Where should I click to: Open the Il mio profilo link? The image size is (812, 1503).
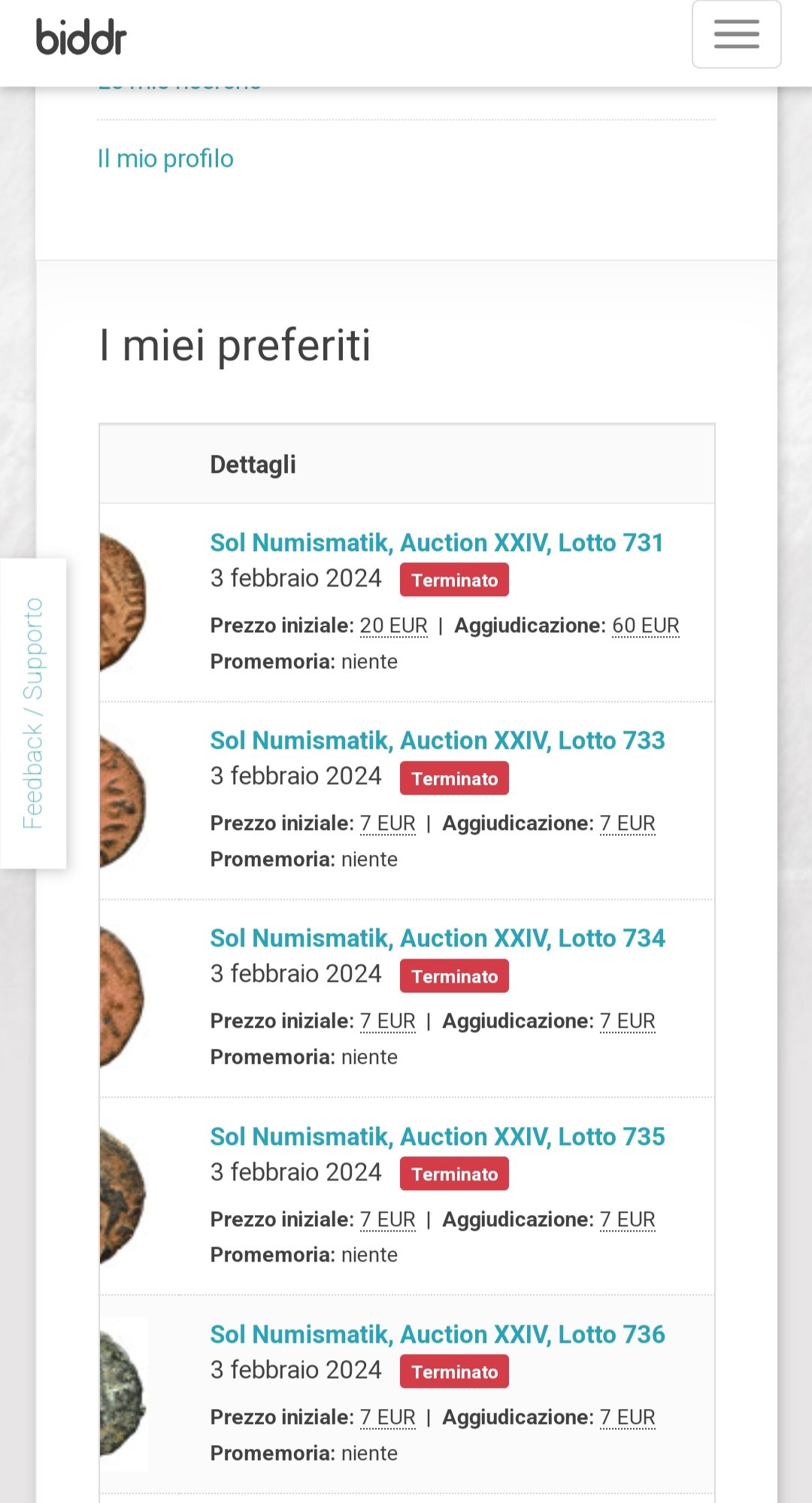tap(165, 159)
